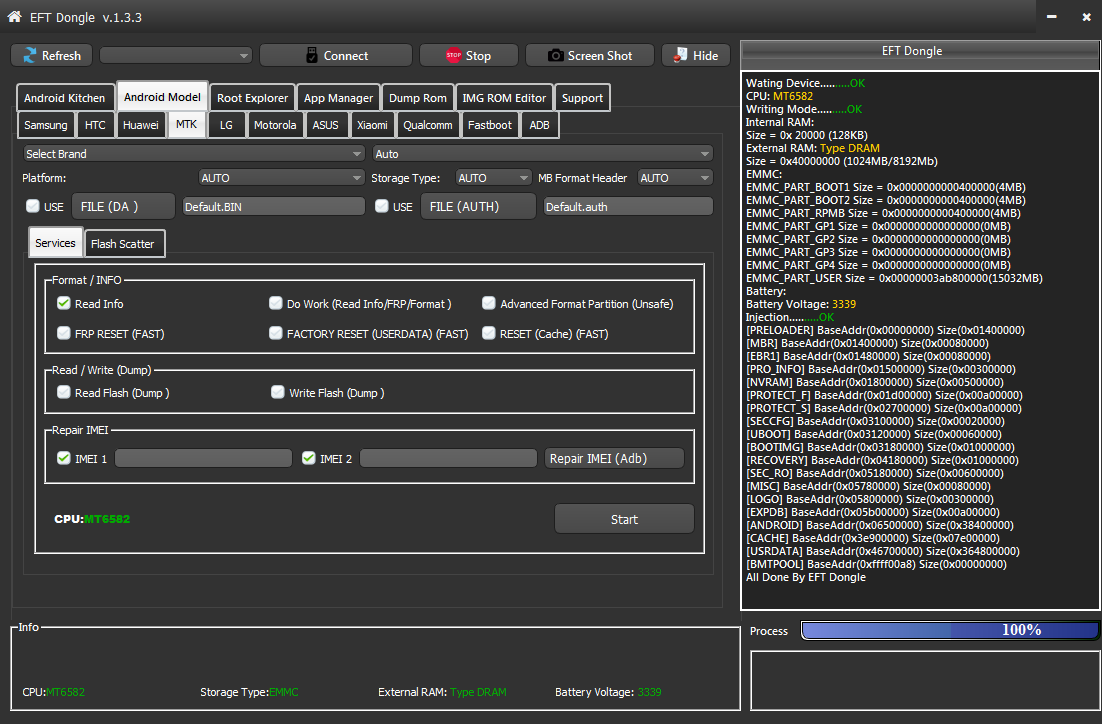The image size is (1102, 724).
Task: Click the FILE (DA) button
Action: (123, 207)
